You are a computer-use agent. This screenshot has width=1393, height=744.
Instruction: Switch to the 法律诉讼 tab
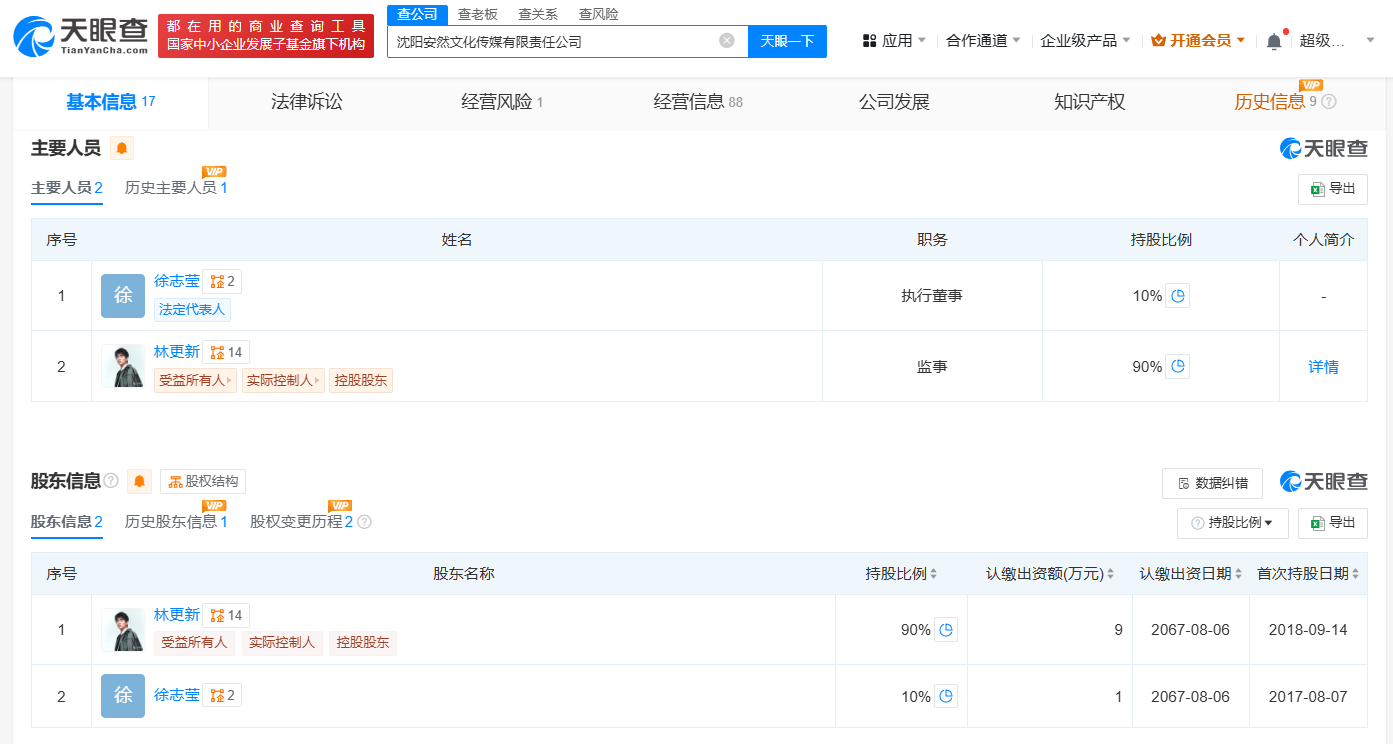[x=306, y=102]
